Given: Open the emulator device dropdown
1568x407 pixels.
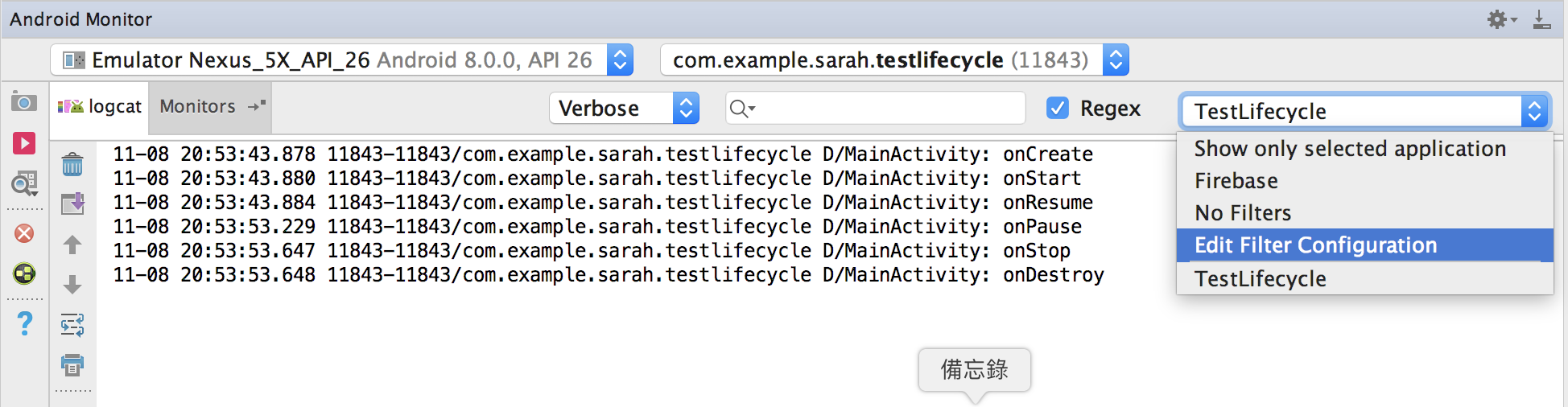Looking at the screenshot, I should 342,60.
